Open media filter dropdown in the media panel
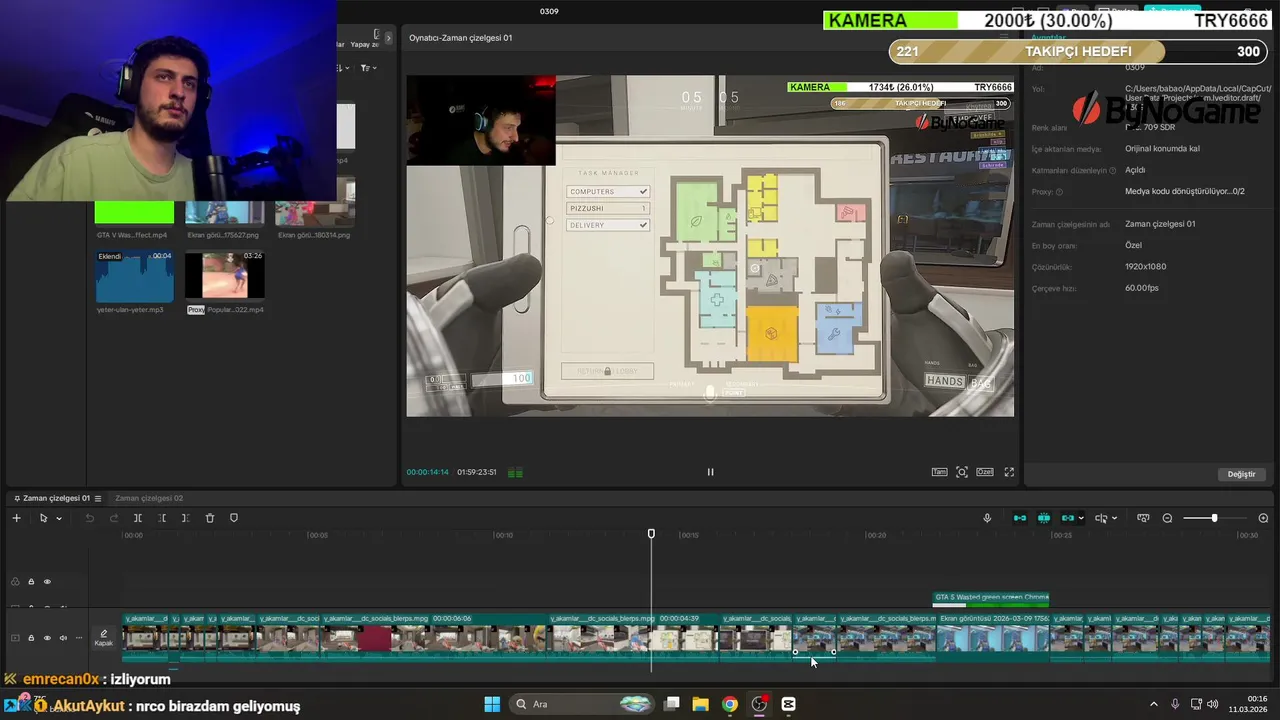This screenshot has height=720, width=1280. coord(368,68)
